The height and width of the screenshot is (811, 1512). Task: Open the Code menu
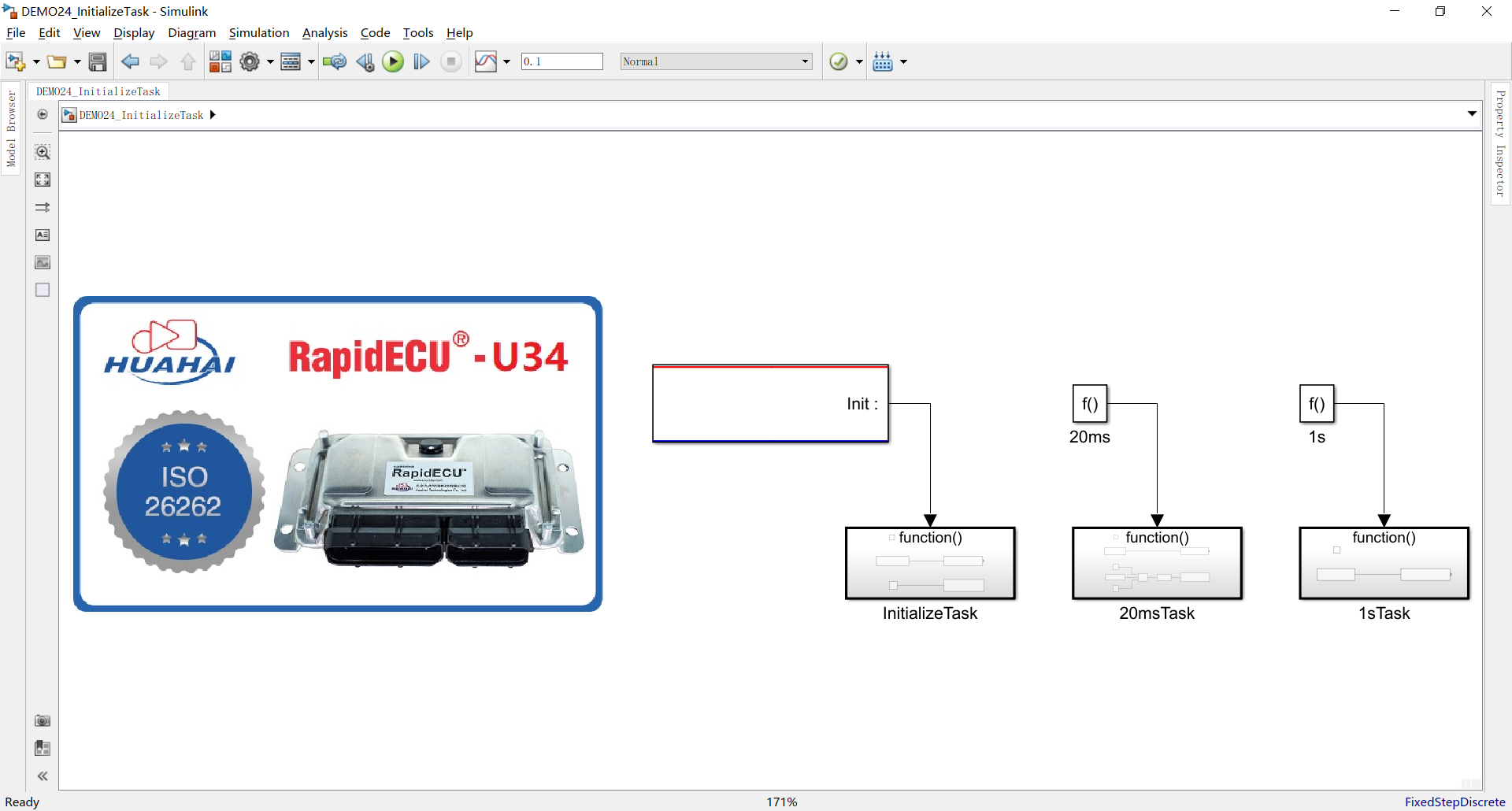376,32
